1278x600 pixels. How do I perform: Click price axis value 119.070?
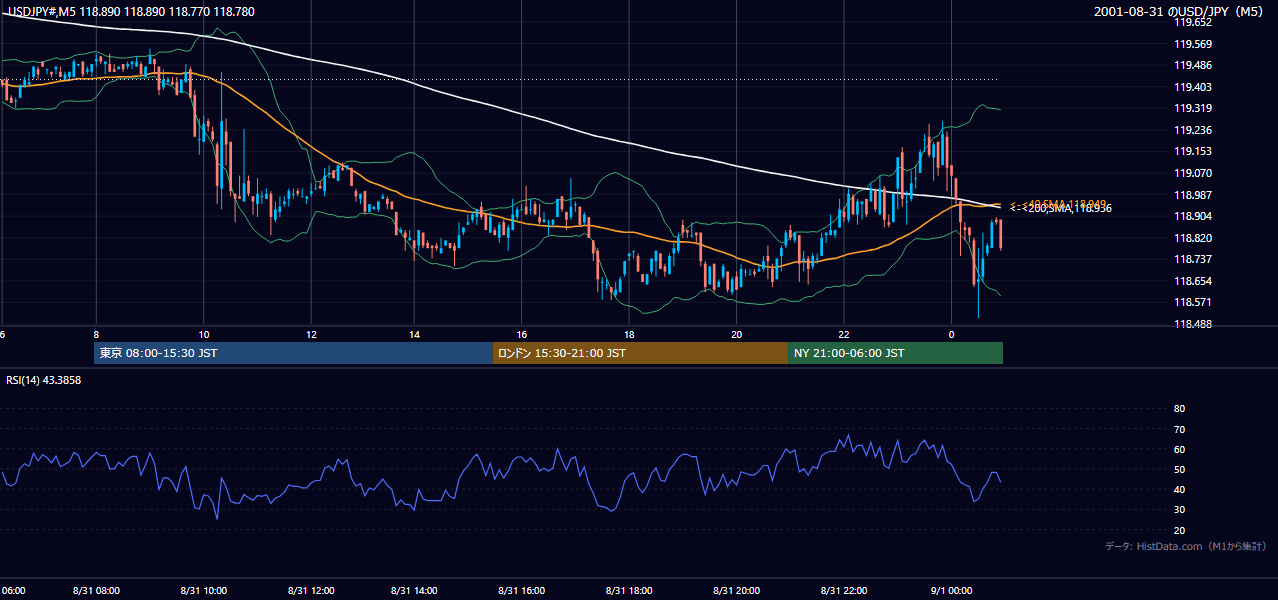point(1194,173)
